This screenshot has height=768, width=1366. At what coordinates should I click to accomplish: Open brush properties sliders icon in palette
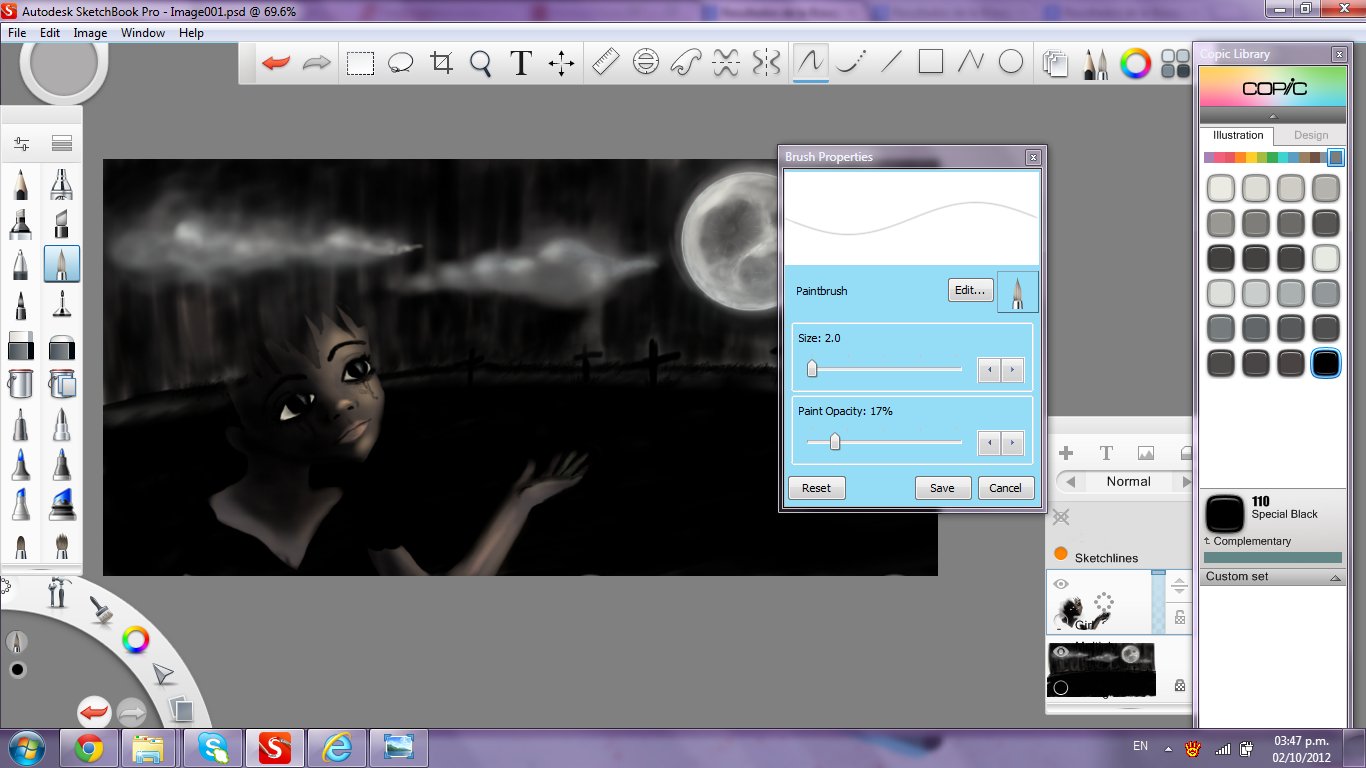click(x=21, y=144)
